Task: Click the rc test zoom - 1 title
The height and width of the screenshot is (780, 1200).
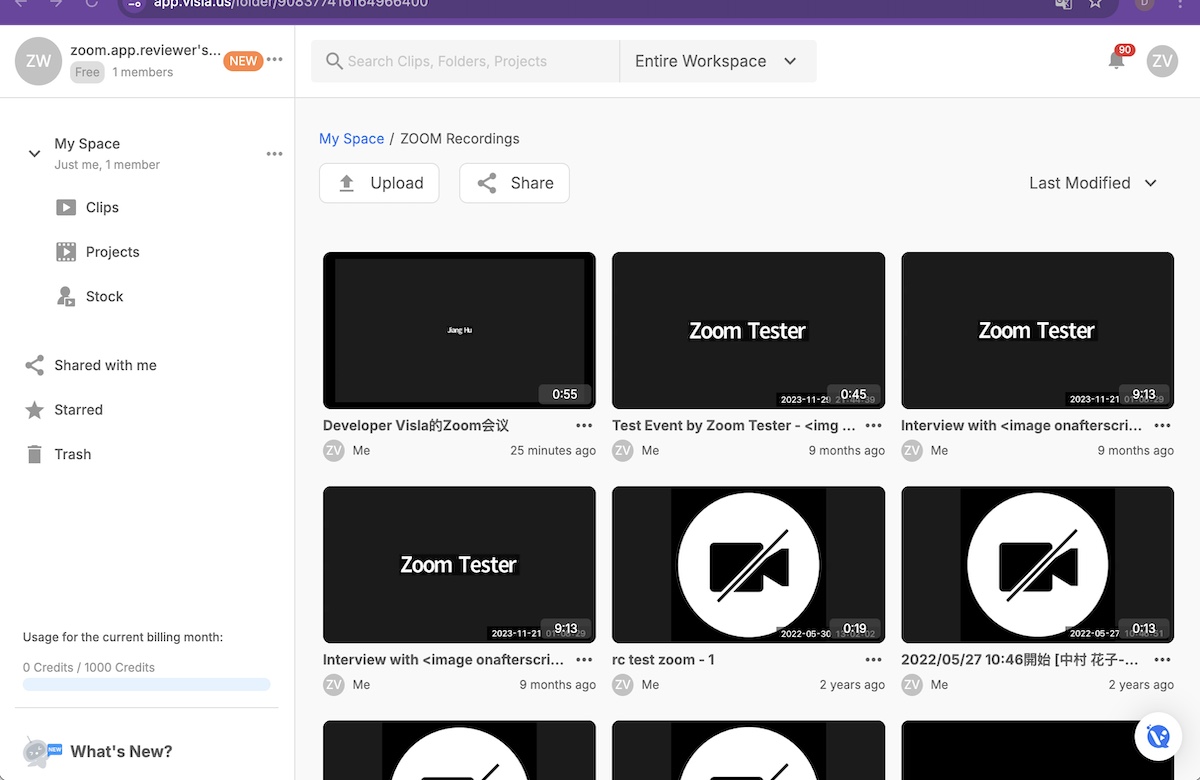Action: (x=663, y=660)
